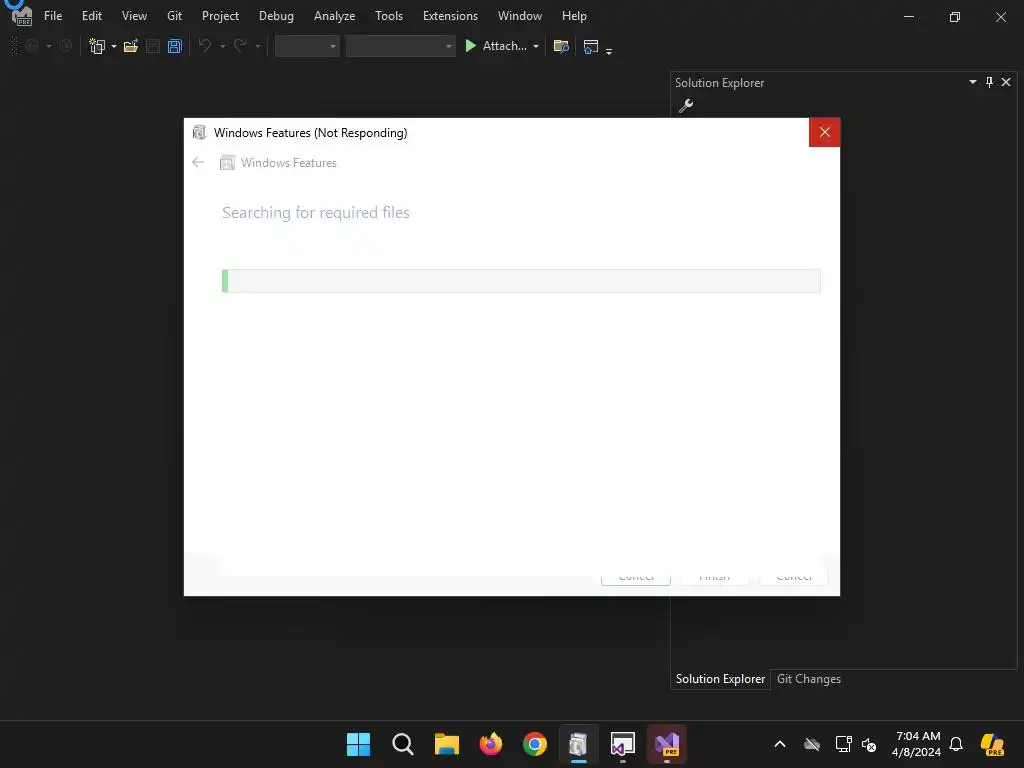The image size is (1024, 768).
Task: Open Solution Explorer window position dropdown
Action: click(x=972, y=82)
